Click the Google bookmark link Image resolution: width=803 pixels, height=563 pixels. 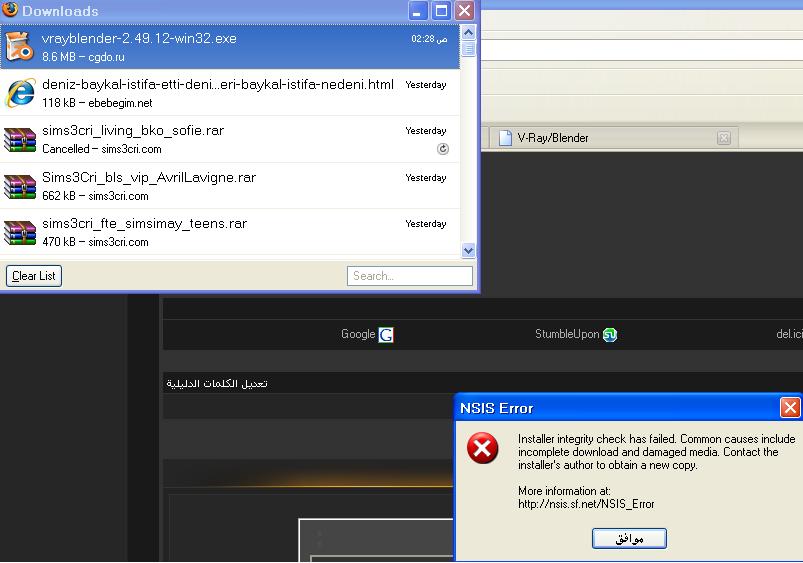click(x=358, y=334)
